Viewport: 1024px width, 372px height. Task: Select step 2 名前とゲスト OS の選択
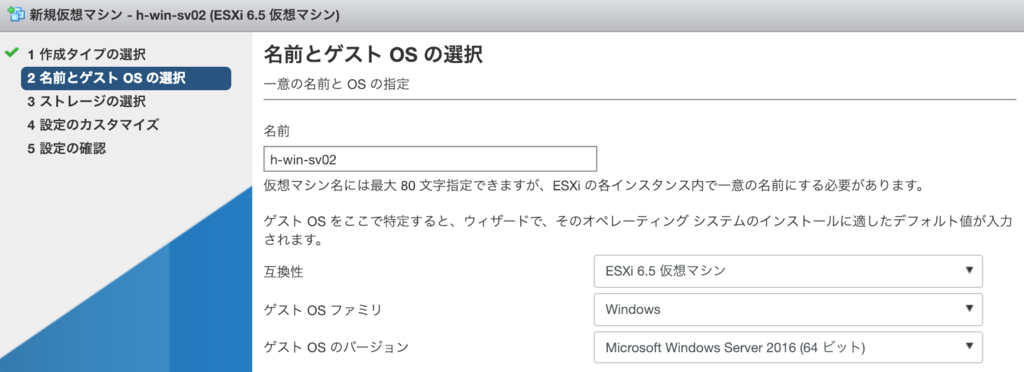coord(126,78)
